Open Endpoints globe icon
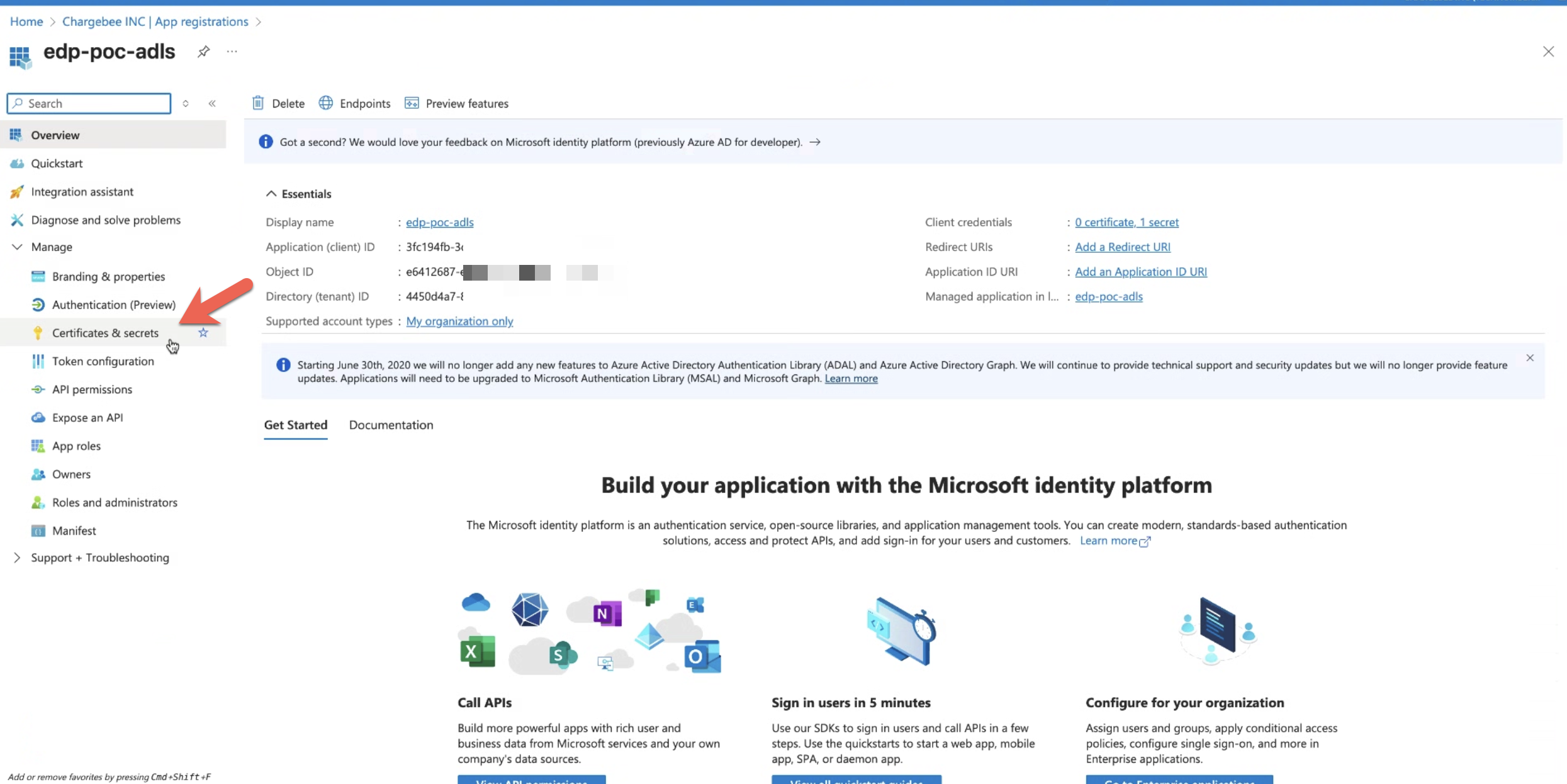Viewport: 1567px width, 784px height. (325, 103)
